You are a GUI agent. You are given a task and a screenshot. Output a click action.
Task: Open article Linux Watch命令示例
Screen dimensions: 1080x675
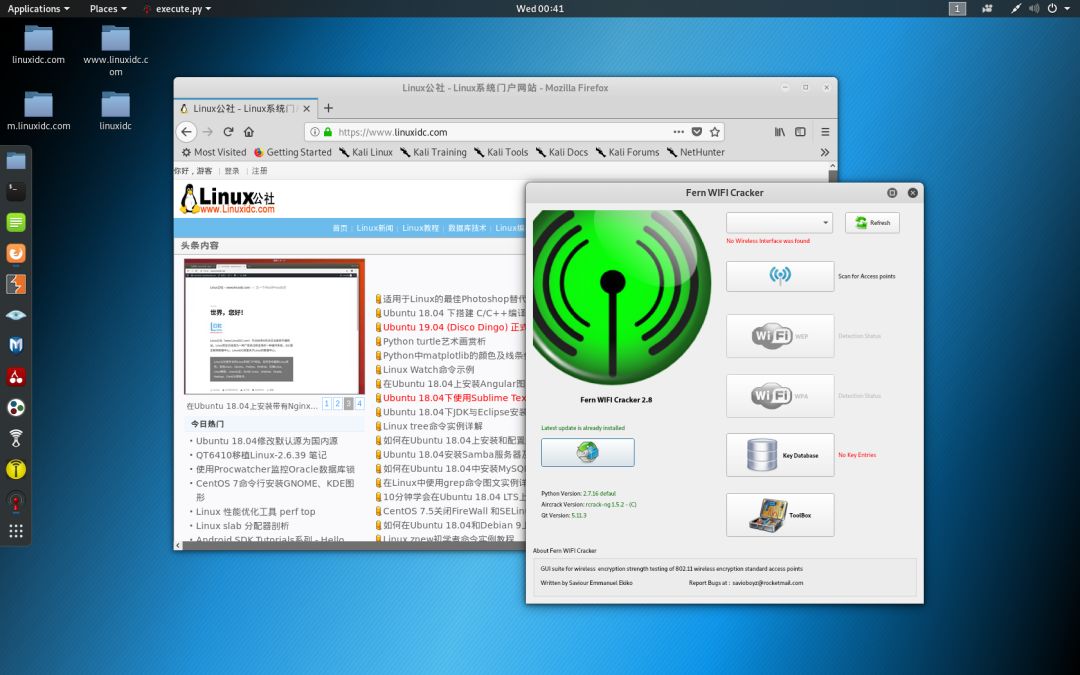tap(428, 369)
